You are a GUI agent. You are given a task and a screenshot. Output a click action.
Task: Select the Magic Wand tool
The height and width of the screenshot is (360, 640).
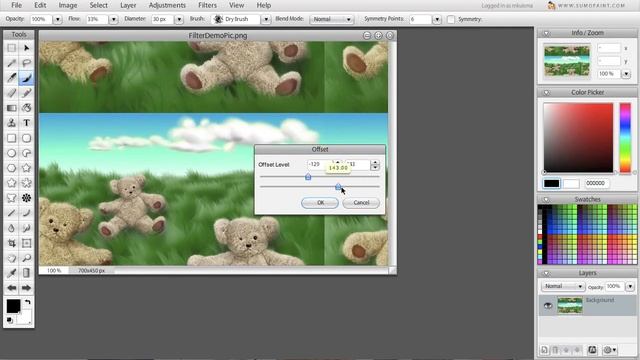pyautogui.click(x=11, y=63)
